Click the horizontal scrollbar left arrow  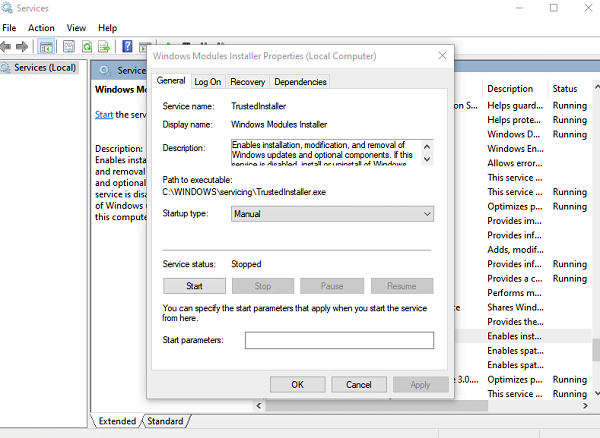(x=259, y=405)
